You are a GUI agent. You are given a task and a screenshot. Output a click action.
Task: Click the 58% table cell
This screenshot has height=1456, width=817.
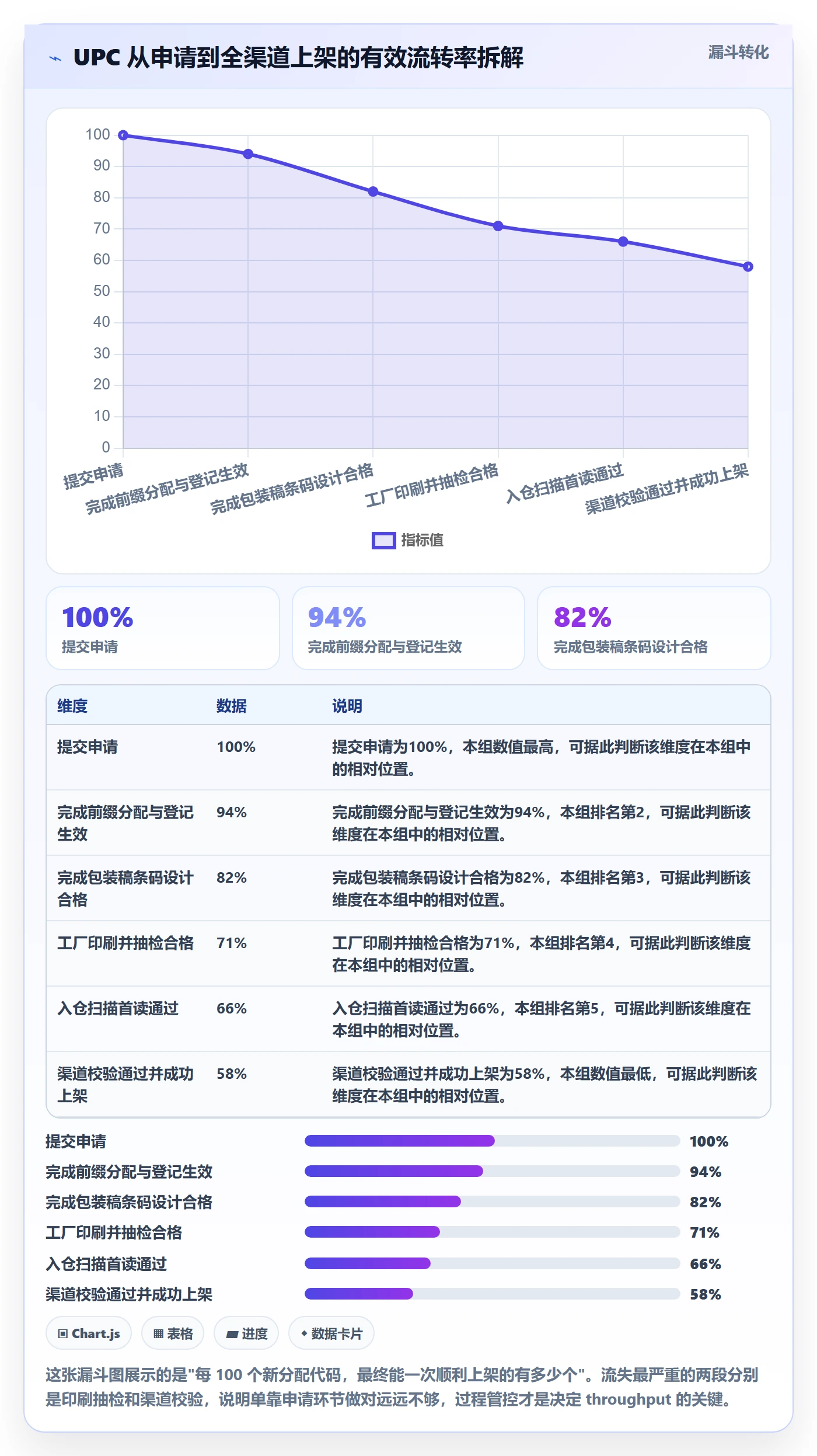[x=232, y=1074]
